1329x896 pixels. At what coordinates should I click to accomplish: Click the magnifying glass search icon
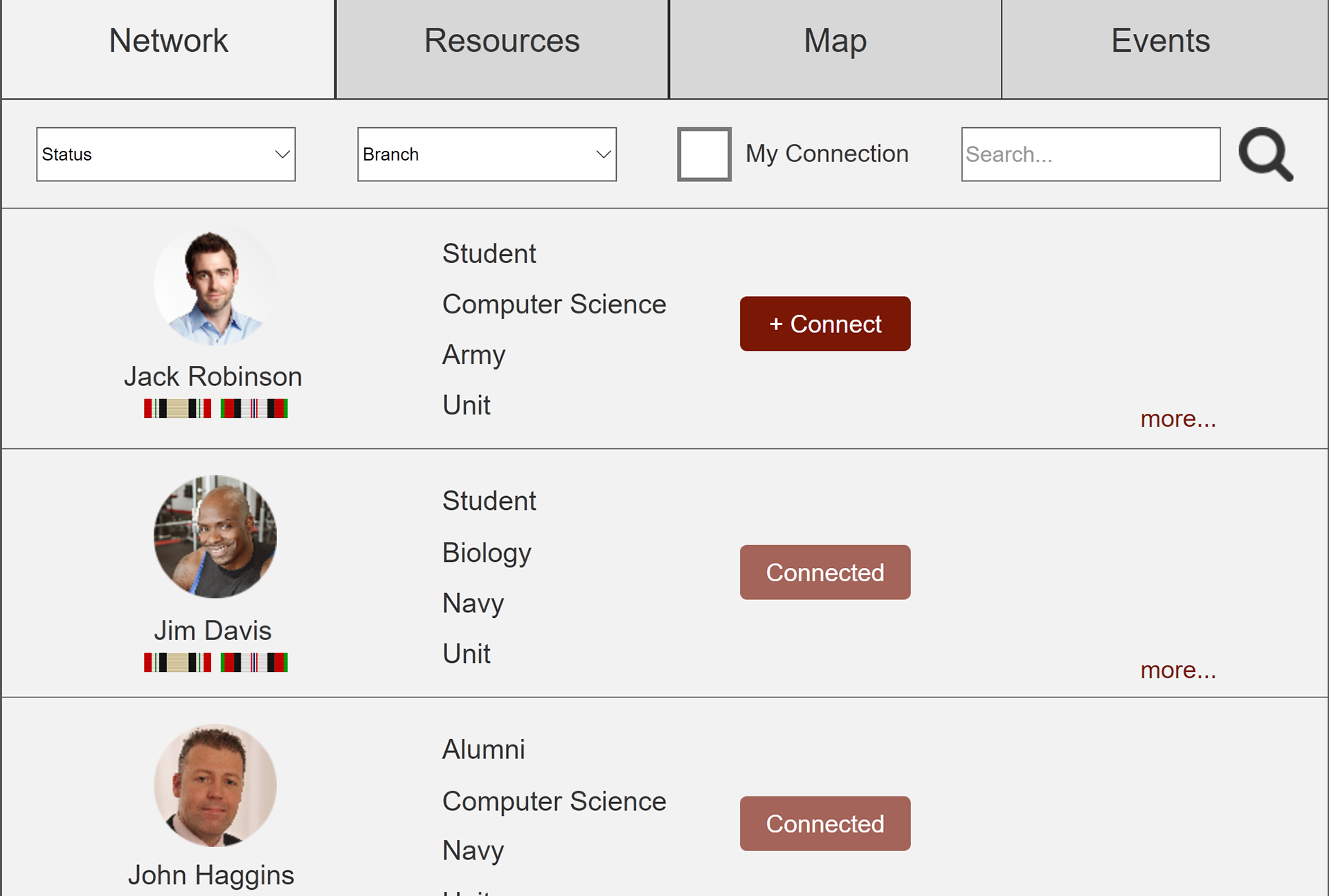tap(1265, 154)
